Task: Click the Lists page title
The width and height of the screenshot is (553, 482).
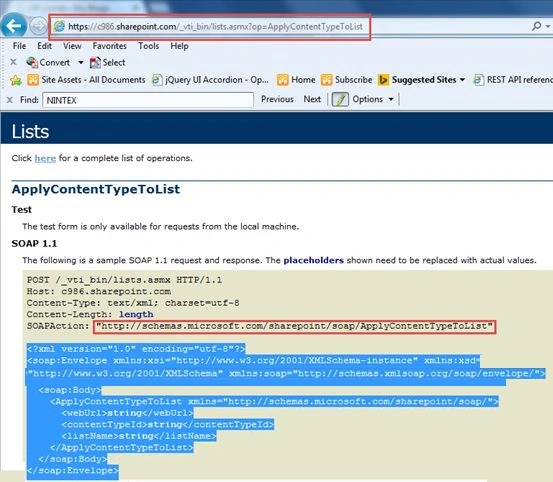Action: point(30,132)
